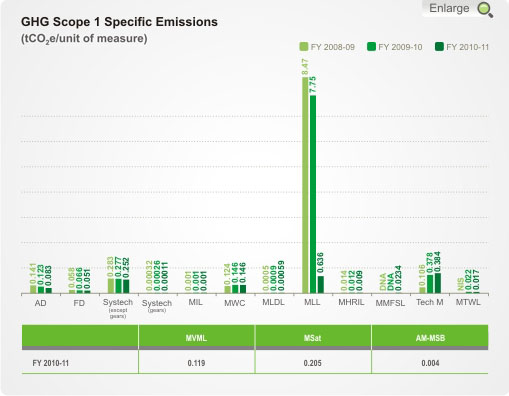Click the AD 0.141 bar

33,289
